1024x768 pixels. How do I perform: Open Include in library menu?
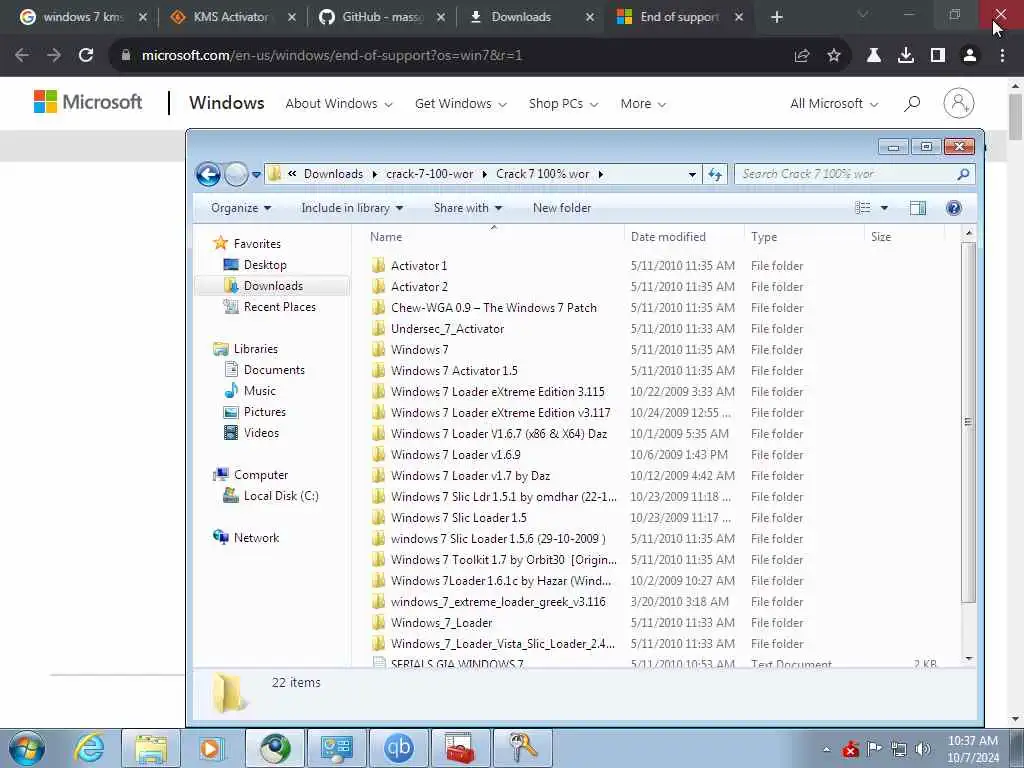[352, 208]
